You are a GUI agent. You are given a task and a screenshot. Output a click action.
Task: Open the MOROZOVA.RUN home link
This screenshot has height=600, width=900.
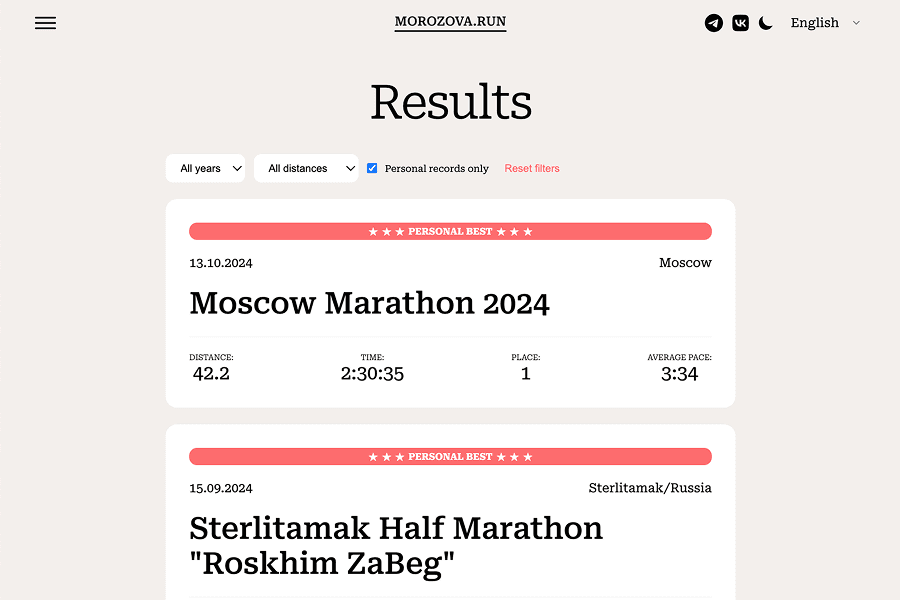(450, 21)
